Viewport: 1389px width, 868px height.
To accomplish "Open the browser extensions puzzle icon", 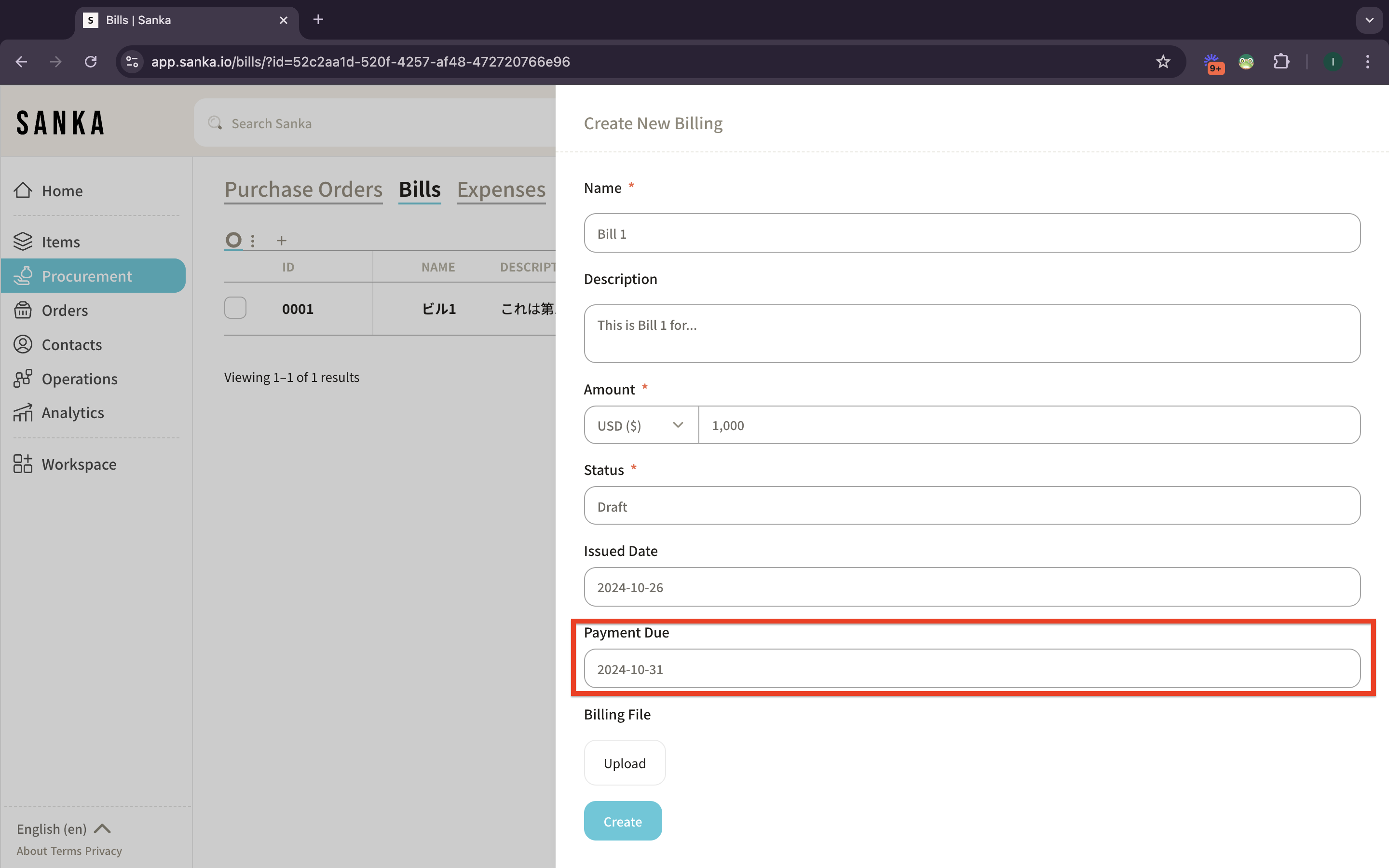I will tap(1281, 61).
